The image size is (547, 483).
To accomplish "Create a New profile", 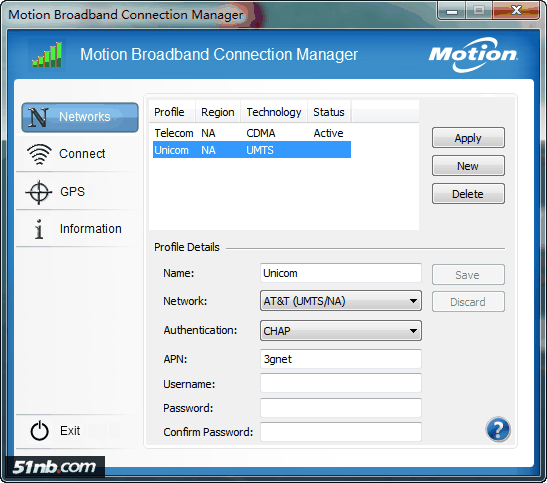I will point(468,166).
